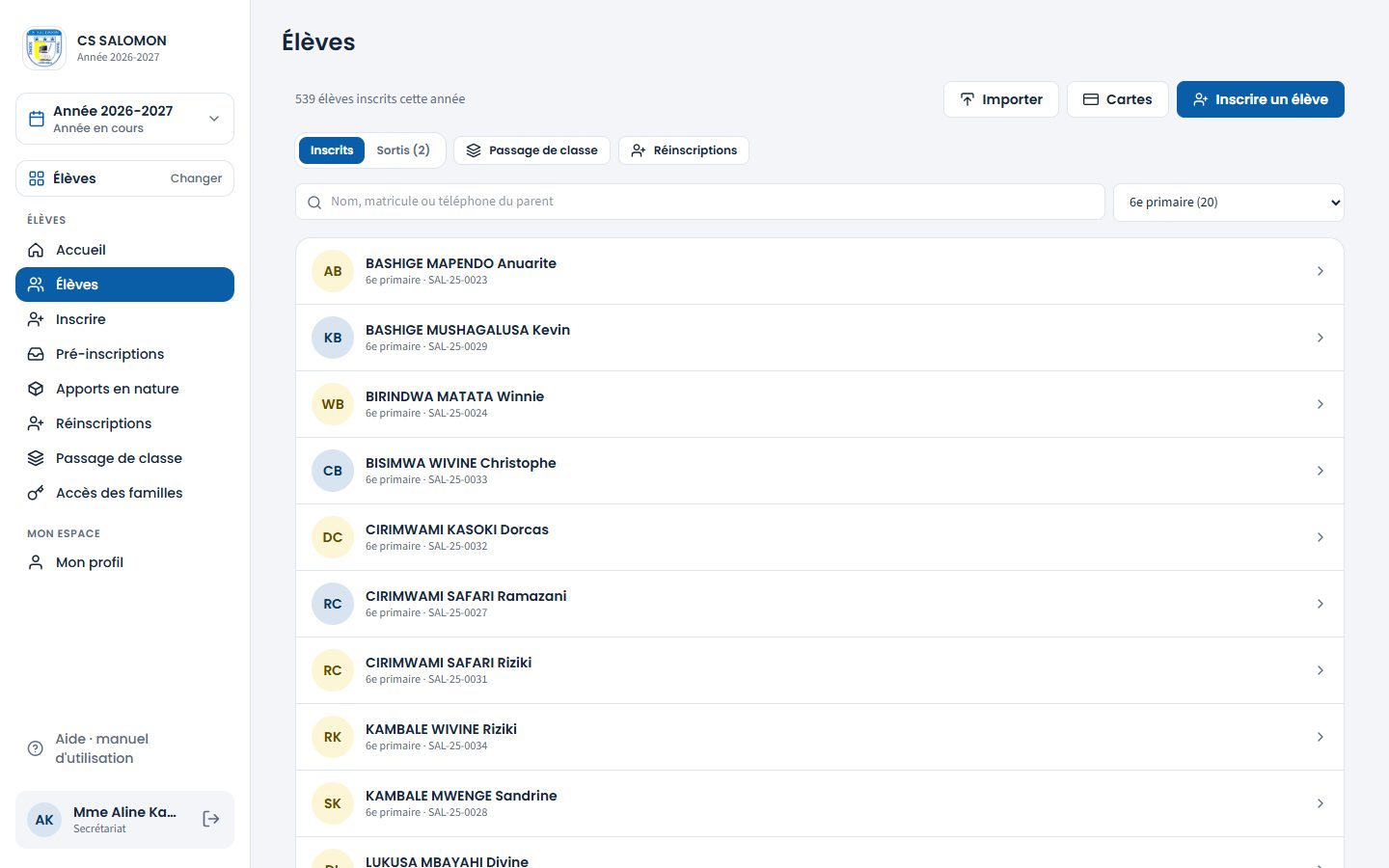
Task: Click the AK user avatar
Action: [x=44, y=820]
